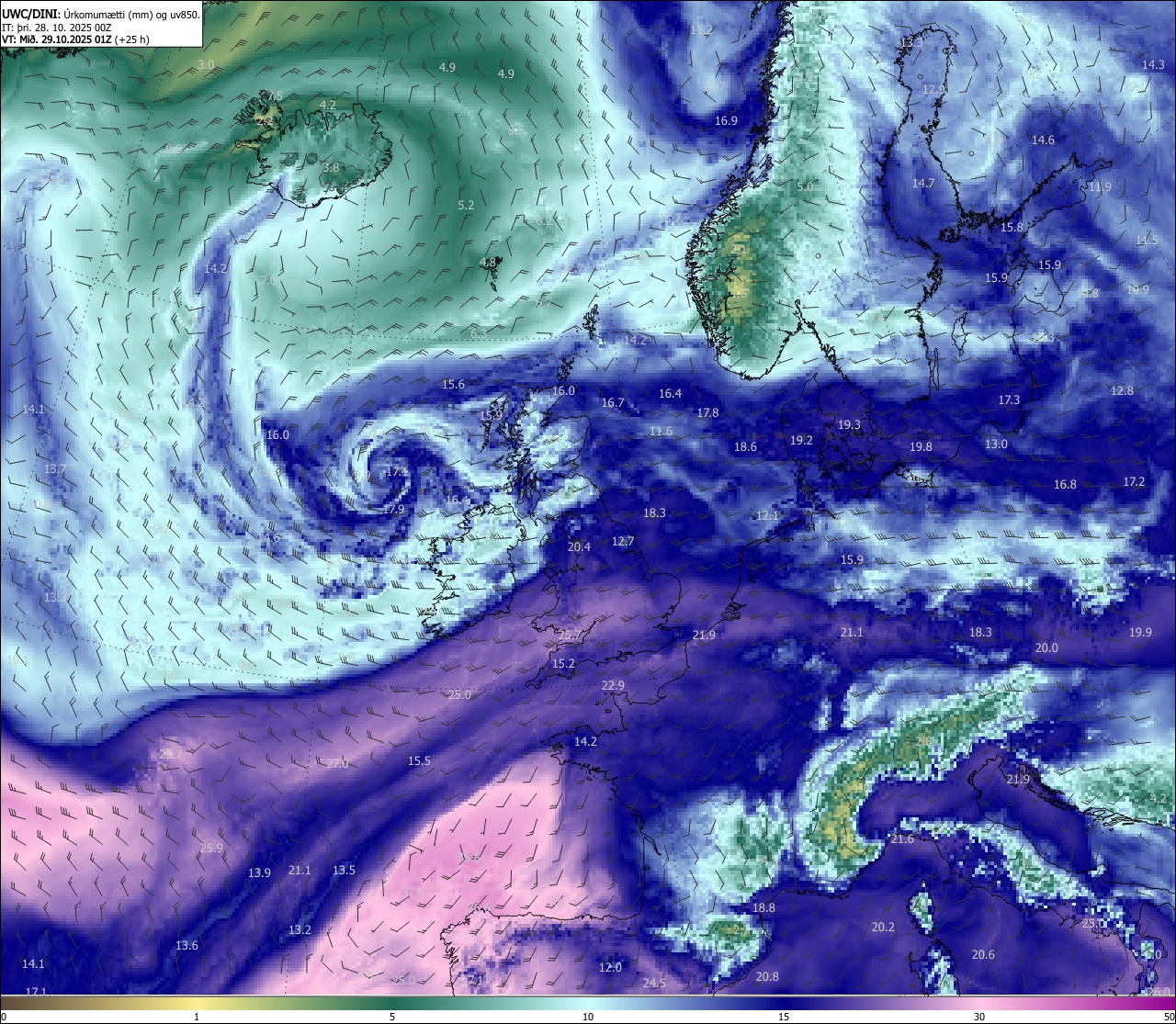Click the 13.9 value in the lower left area
The image size is (1176, 1024).
tap(259, 873)
